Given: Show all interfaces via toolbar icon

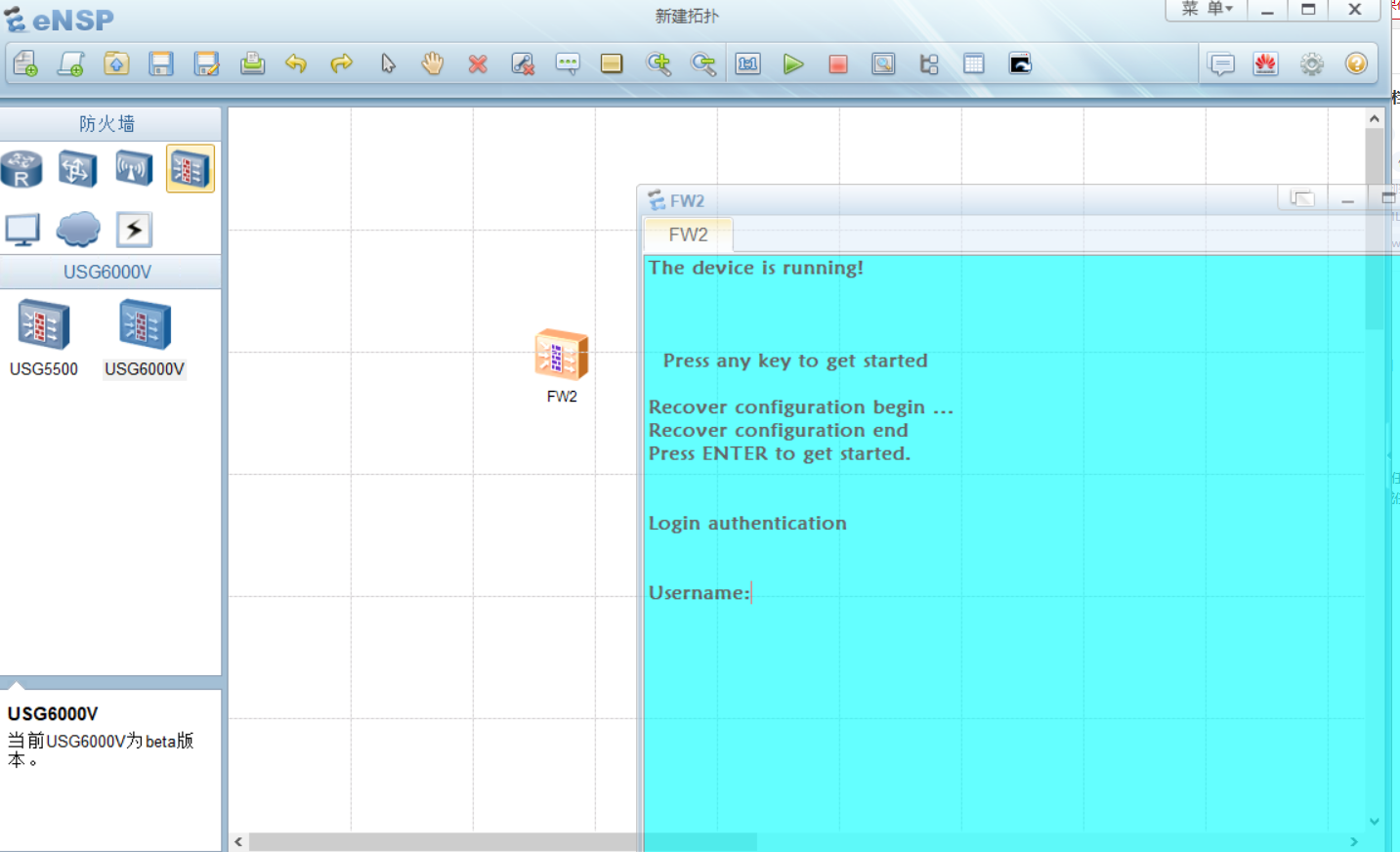Looking at the screenshot, I should (929, 64).
